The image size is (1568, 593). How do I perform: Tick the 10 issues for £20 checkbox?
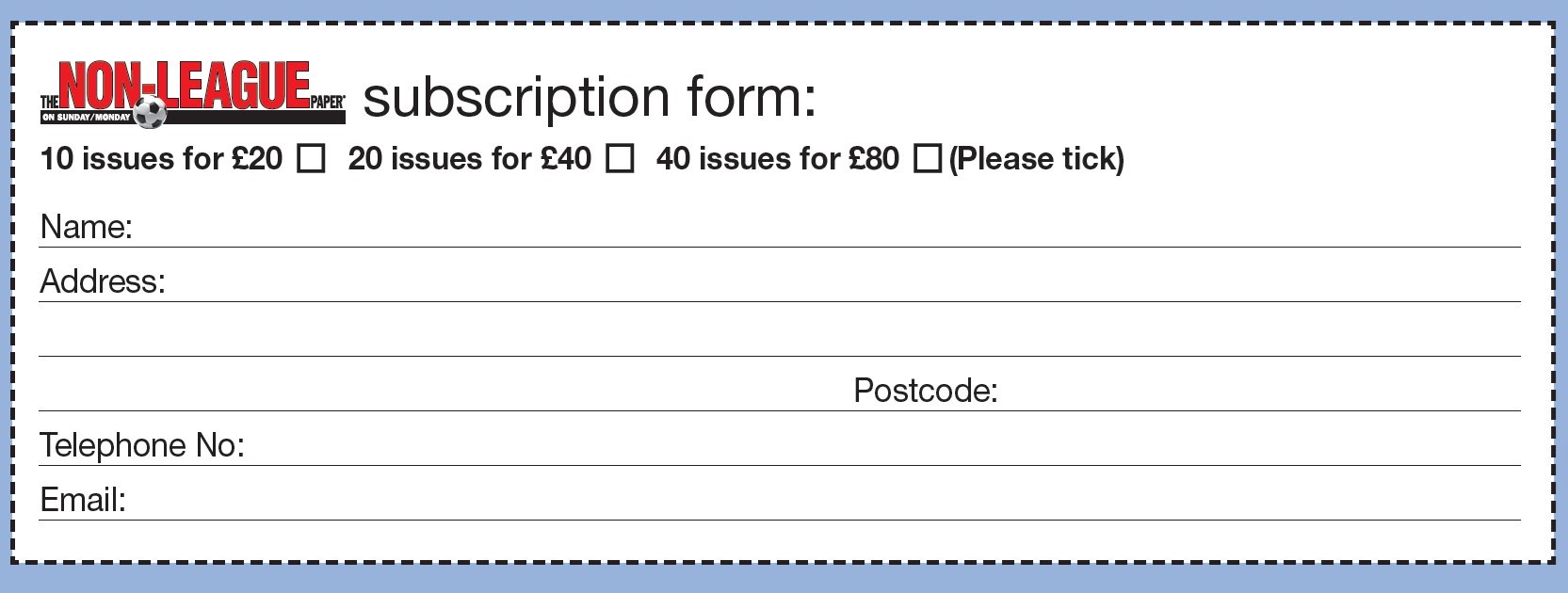pos(311,159)
